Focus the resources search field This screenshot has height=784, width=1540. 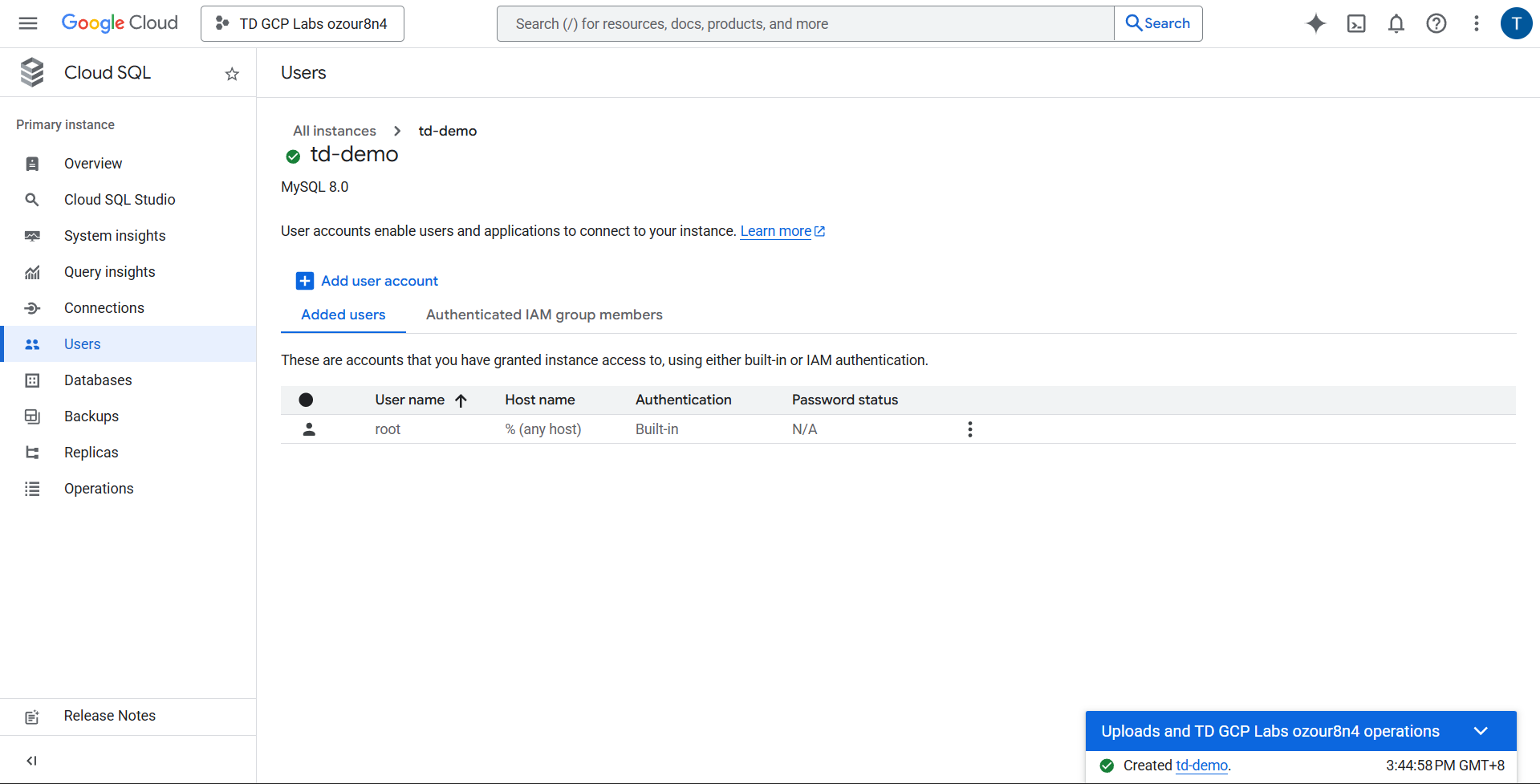805,23
